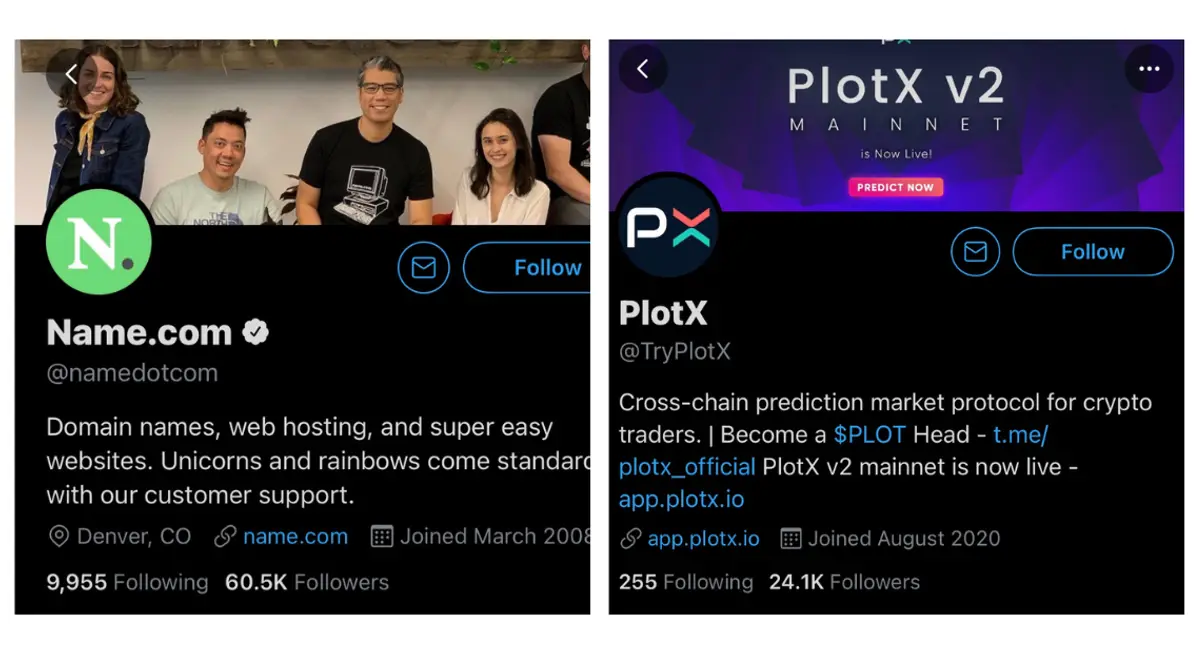This screenshot has width=1200, height=653.
Task: Tap the $PLOT cashtag in bio
Action: [x=870, y=435]
